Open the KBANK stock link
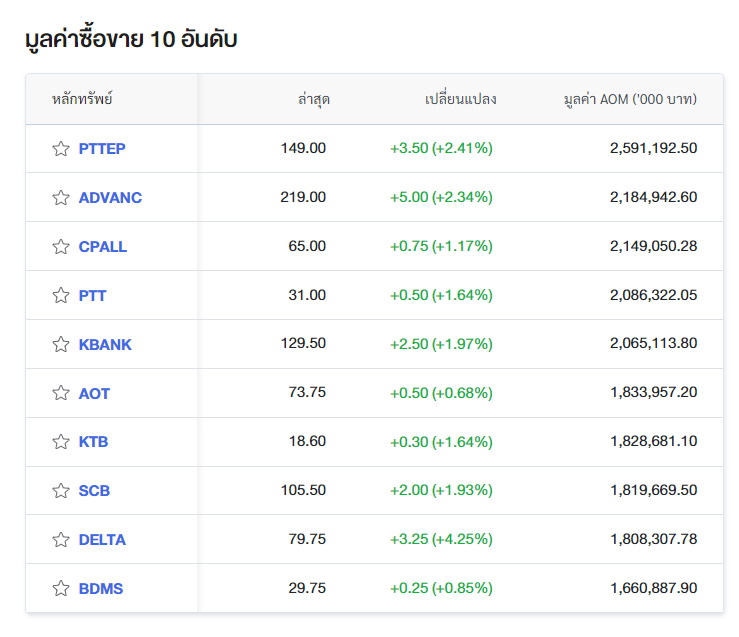This screenshot has width=739, height=637. (x=105, y=344)
